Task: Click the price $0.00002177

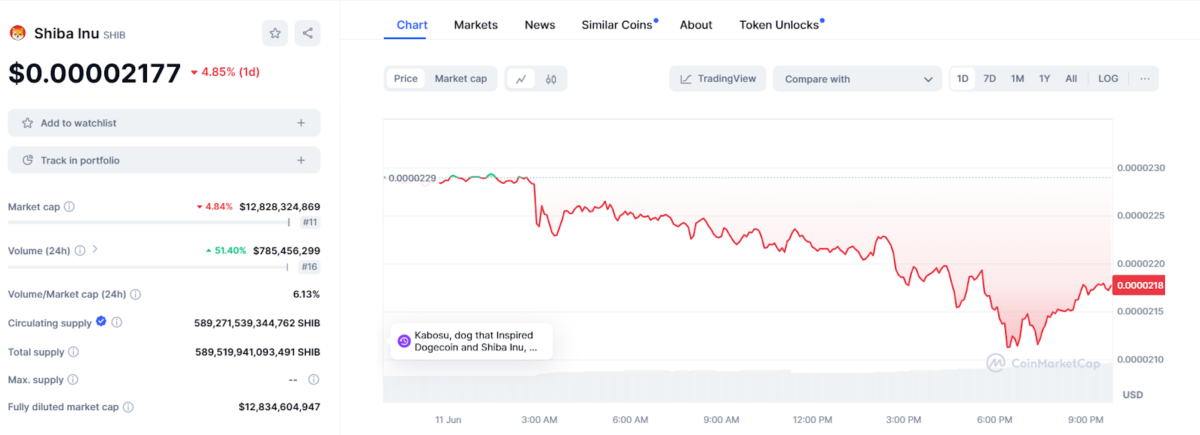Action: pyautogui.click(x=95, y=73)
